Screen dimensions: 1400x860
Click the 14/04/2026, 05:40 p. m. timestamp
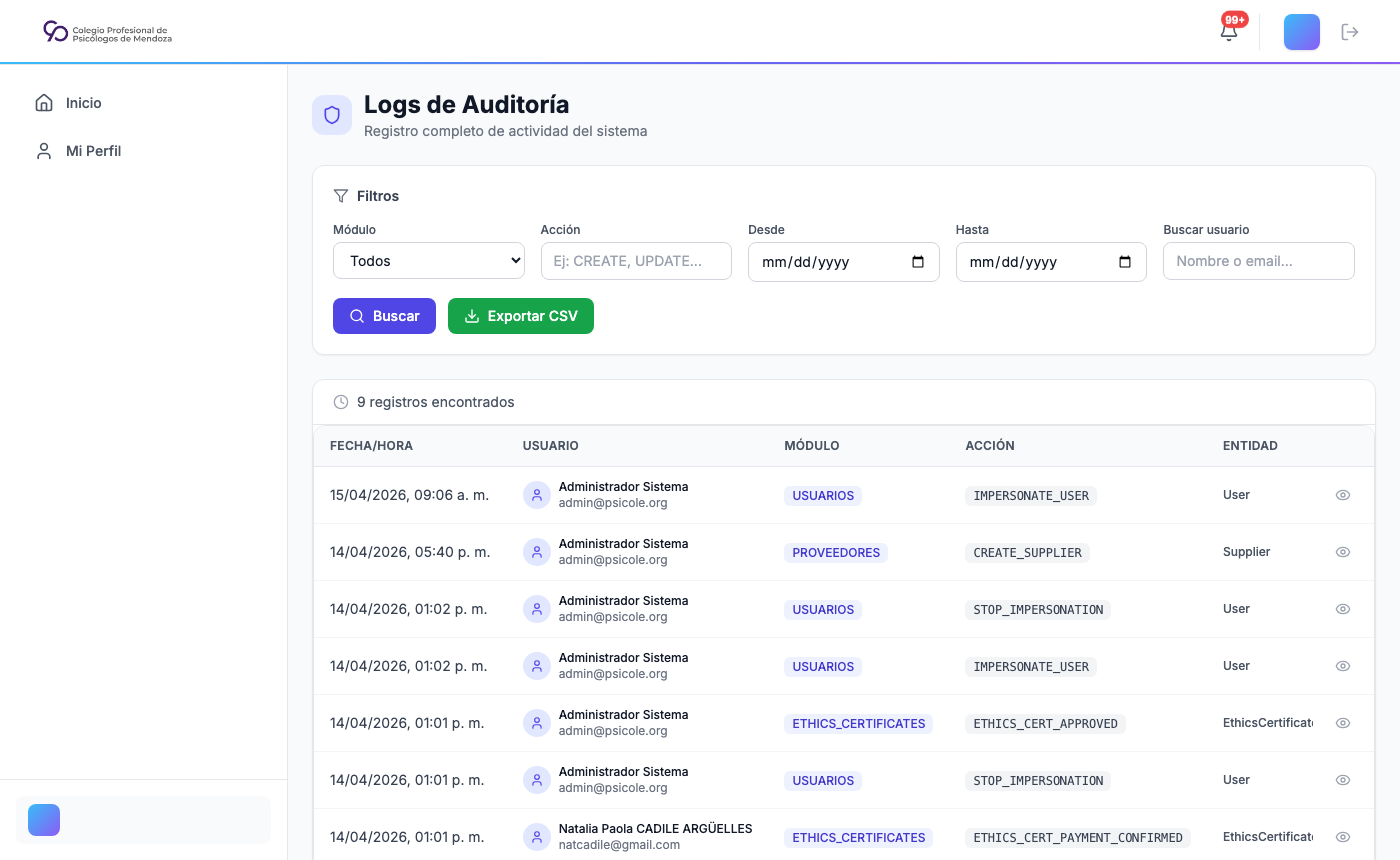point(410,552)
